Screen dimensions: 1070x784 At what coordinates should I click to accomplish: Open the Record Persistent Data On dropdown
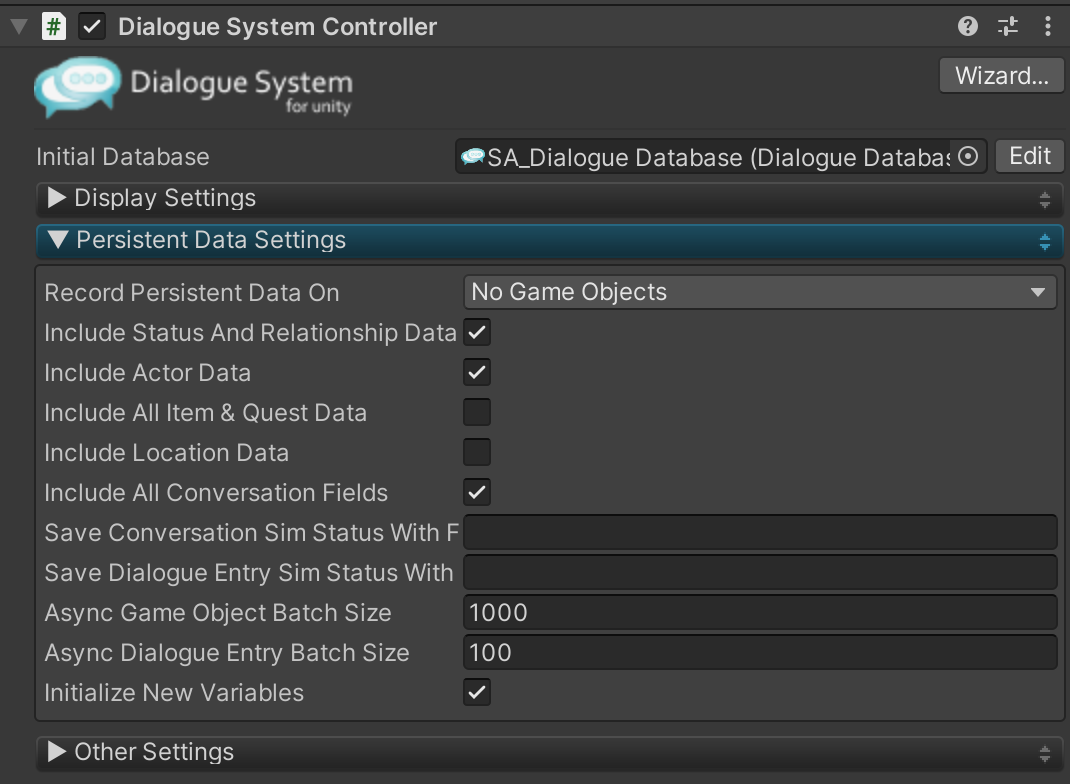[x=760, y=292]
